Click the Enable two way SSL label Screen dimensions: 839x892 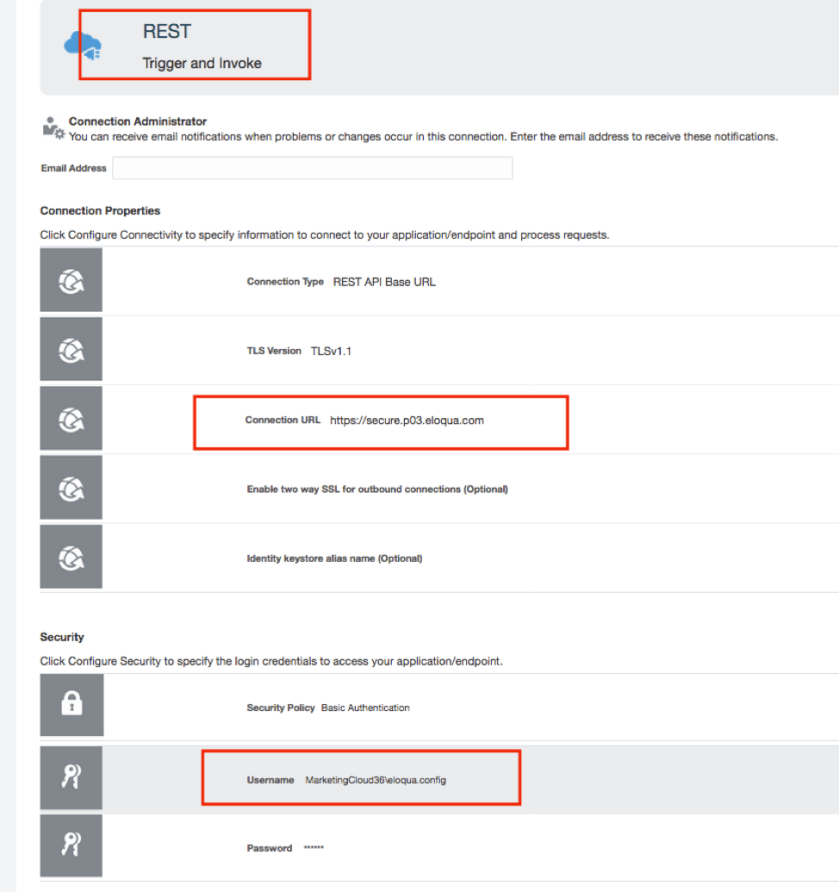point(377,489)
